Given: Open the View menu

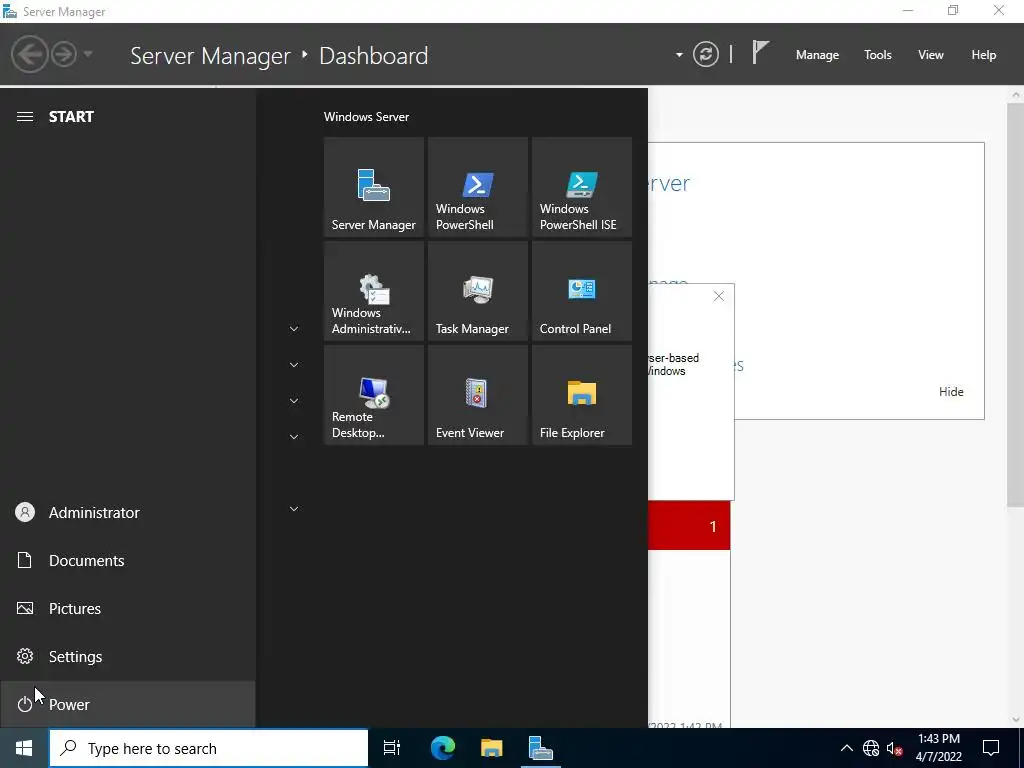Looking at the screenshot, I should (931, 55).
